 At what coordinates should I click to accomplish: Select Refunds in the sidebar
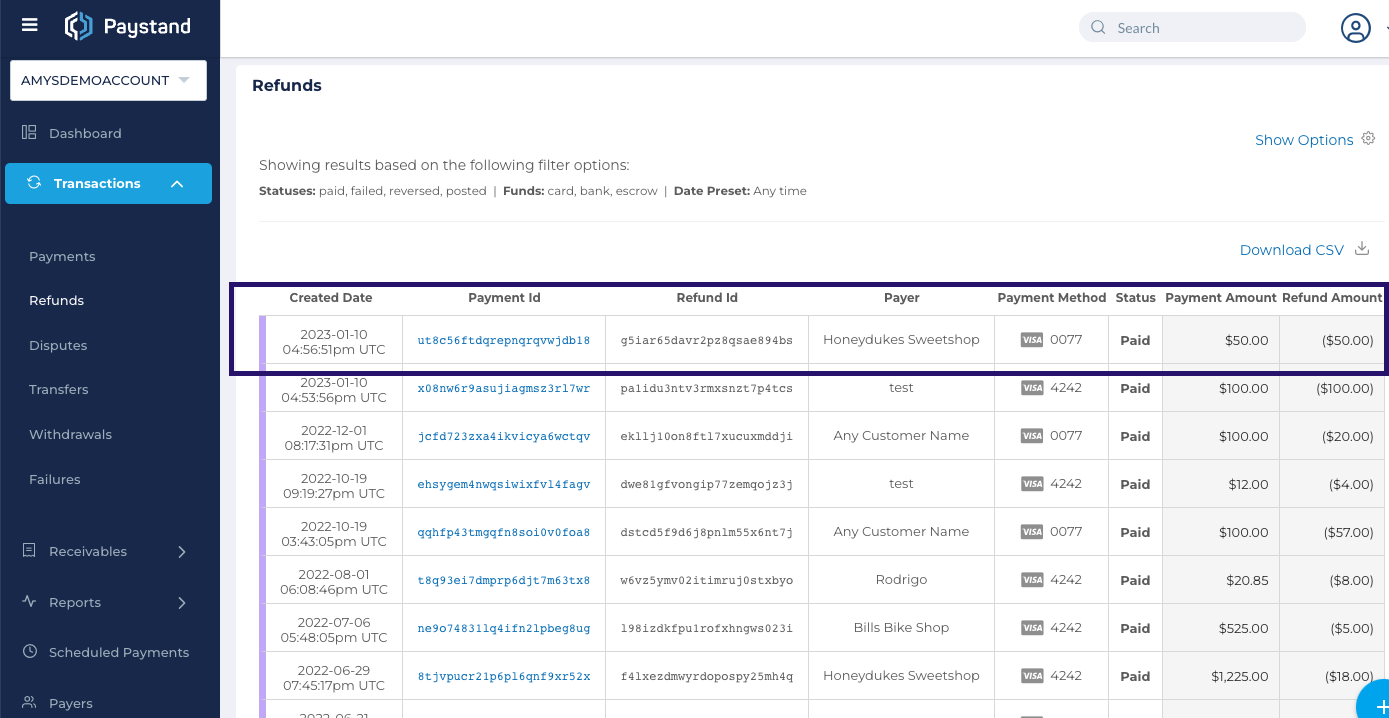tap(56, 300)
